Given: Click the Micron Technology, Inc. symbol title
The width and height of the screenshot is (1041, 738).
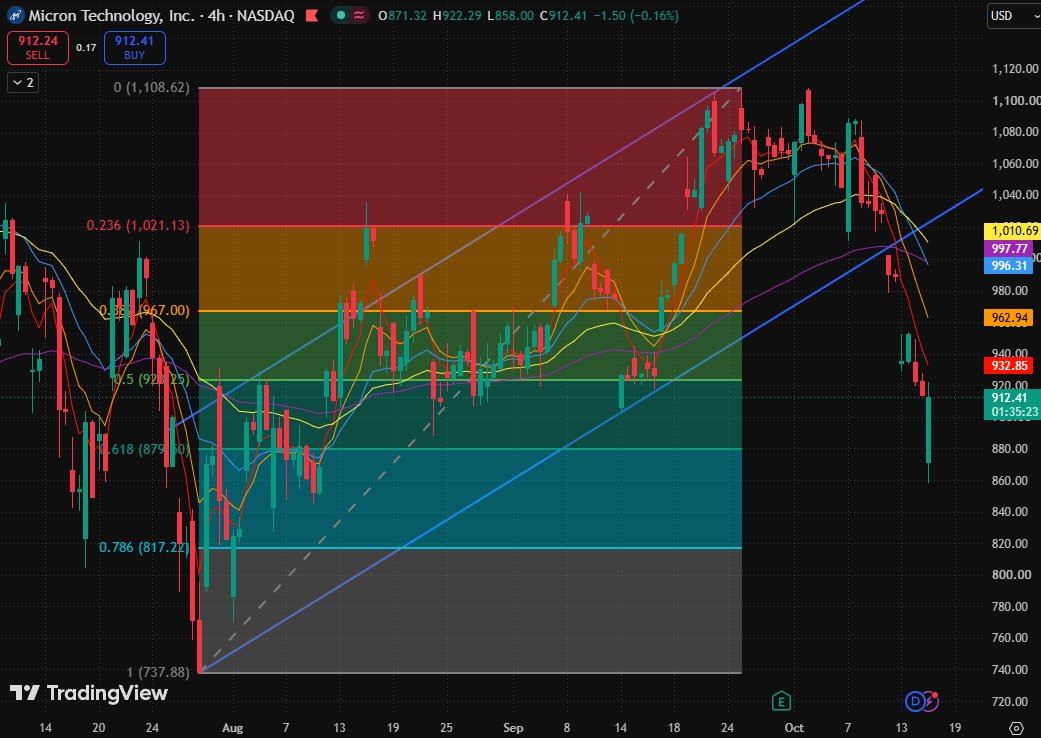Looking at the screenshot, I should coord(112,15).
